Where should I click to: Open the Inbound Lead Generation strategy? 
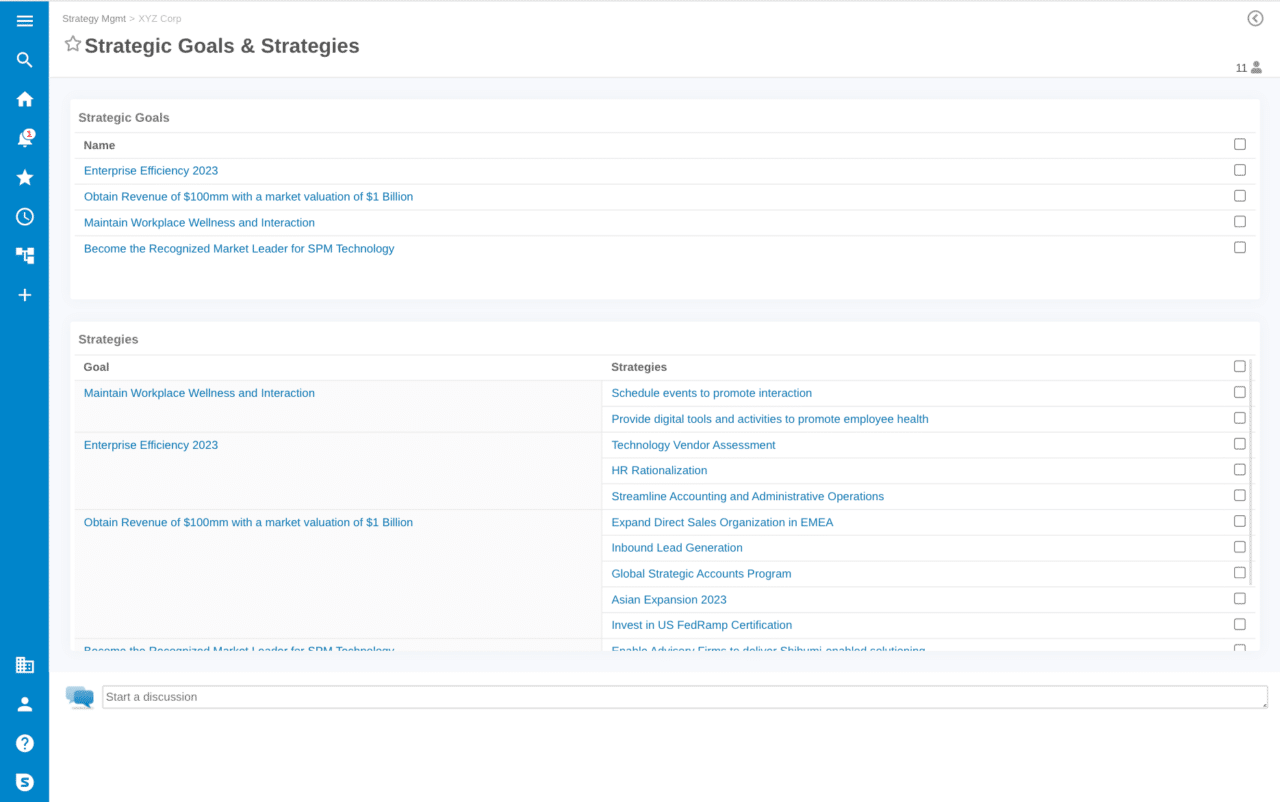[676, 547]
